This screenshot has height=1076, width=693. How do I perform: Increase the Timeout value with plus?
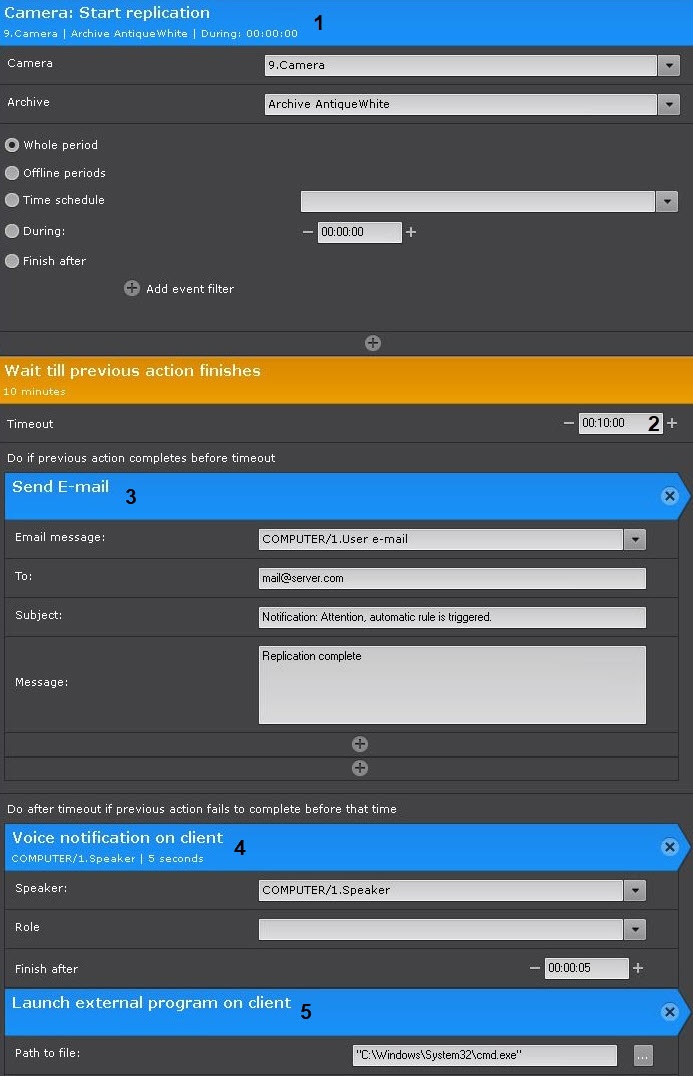[x=672, y=423]
